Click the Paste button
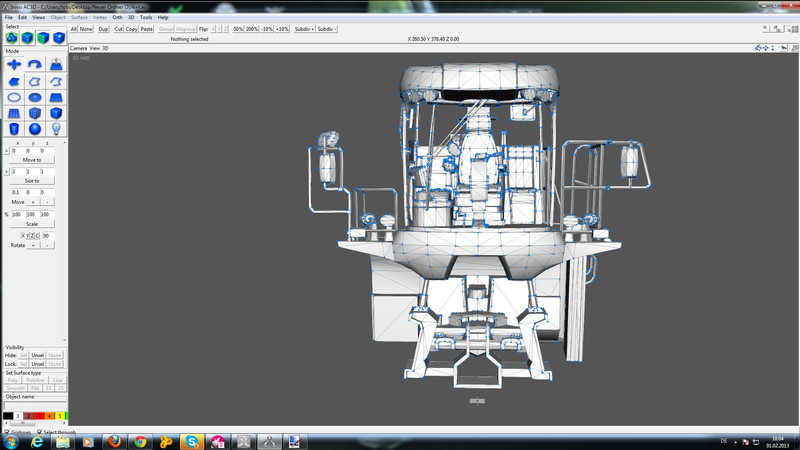Screen dimensions: 800x450 coord(147,29)
